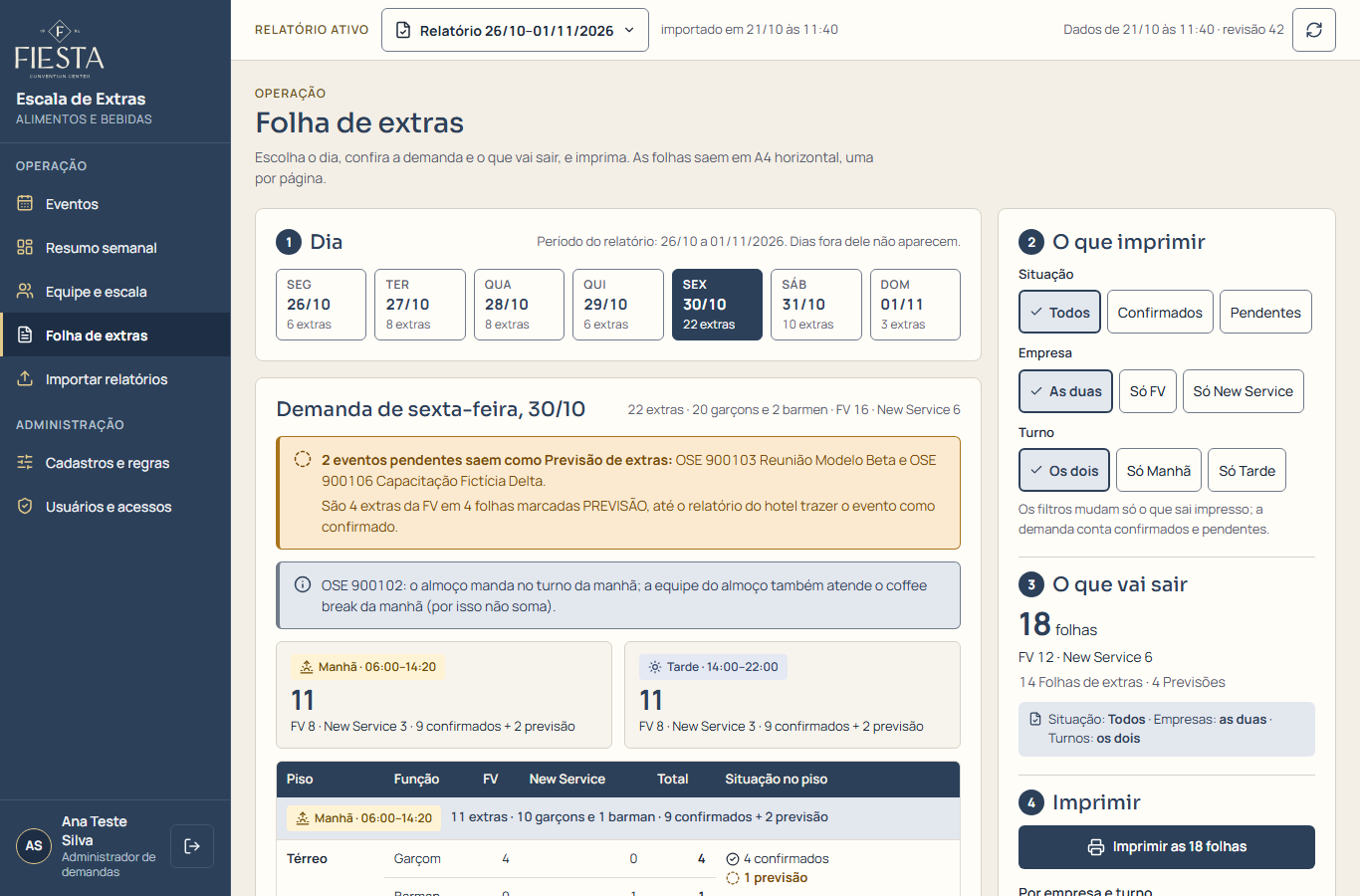Screen dimensions: 1360x896
Task: Click the logout icon button
Action: pos(192,846)
